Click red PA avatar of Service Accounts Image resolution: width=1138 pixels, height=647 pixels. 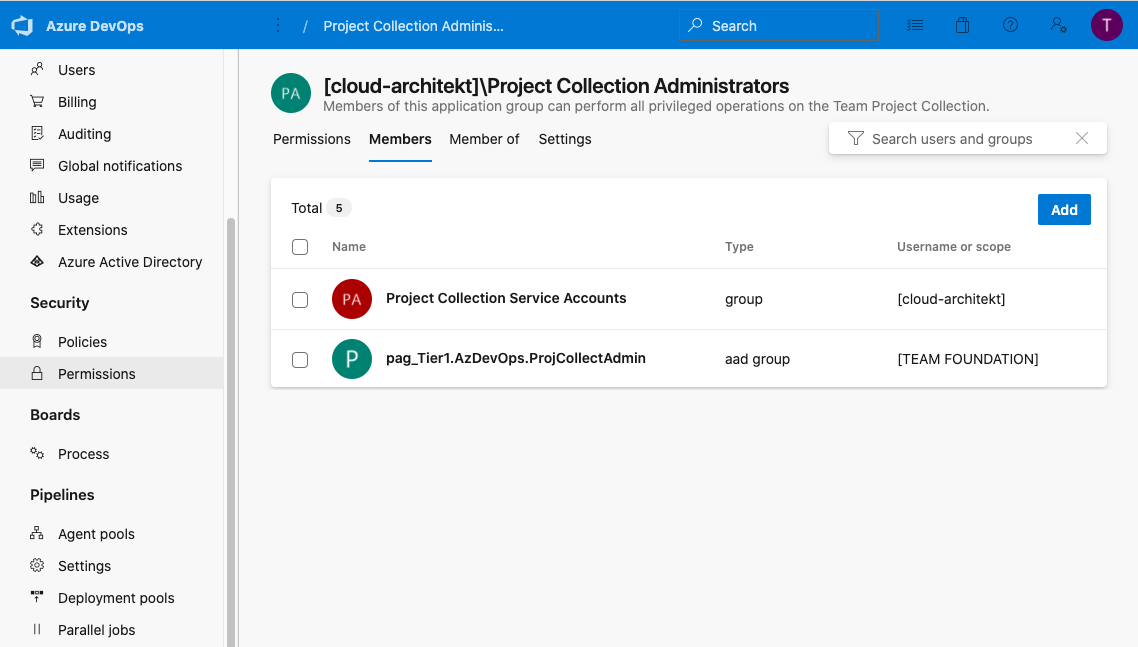[x=352, y=298]
